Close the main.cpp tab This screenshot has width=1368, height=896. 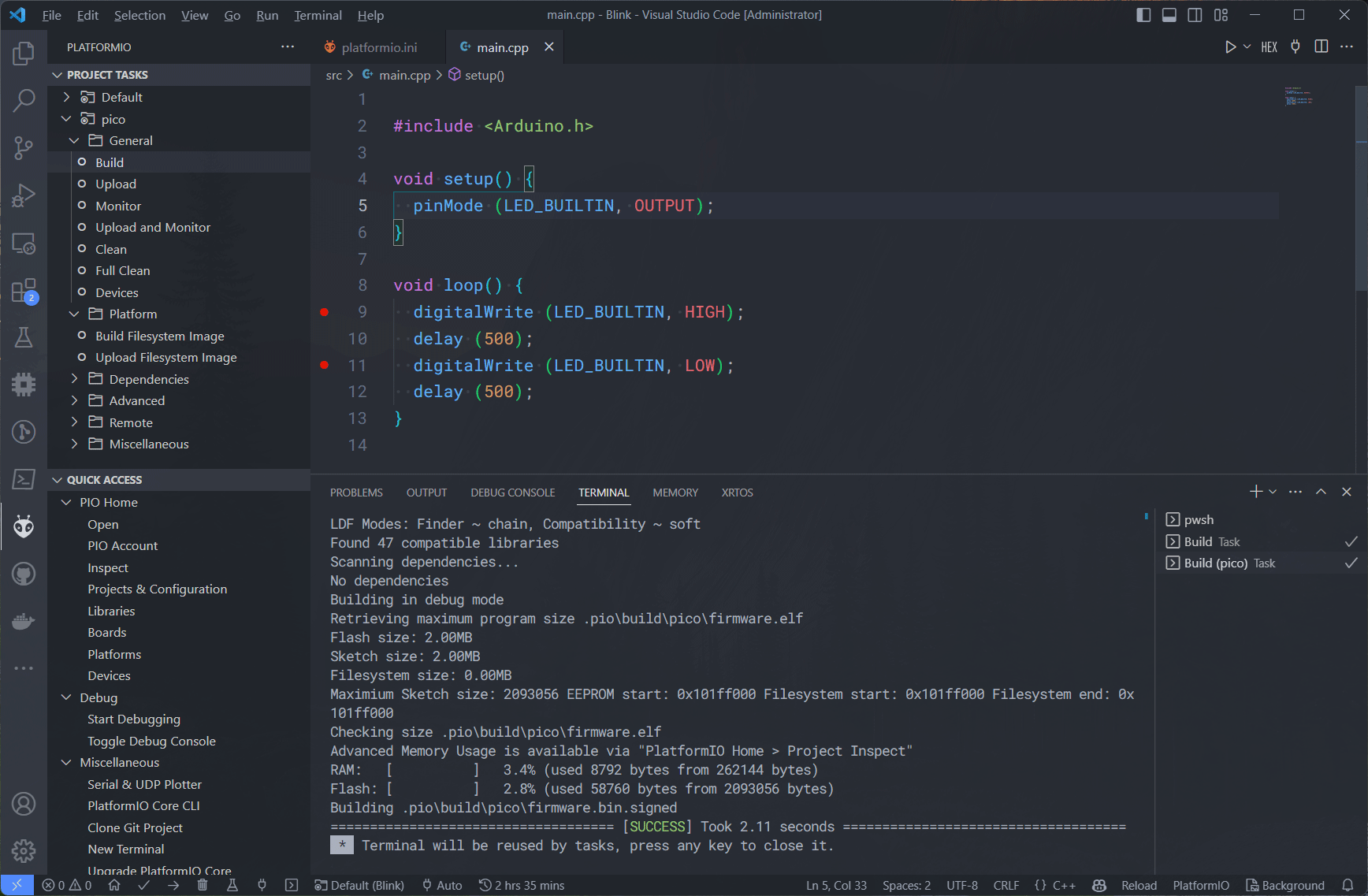(549, 46)
